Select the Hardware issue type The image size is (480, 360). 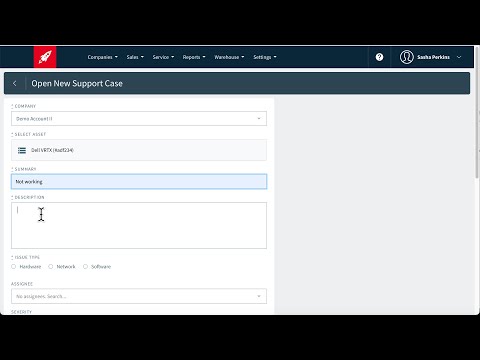pyautogui.click(x=14, y=266)
